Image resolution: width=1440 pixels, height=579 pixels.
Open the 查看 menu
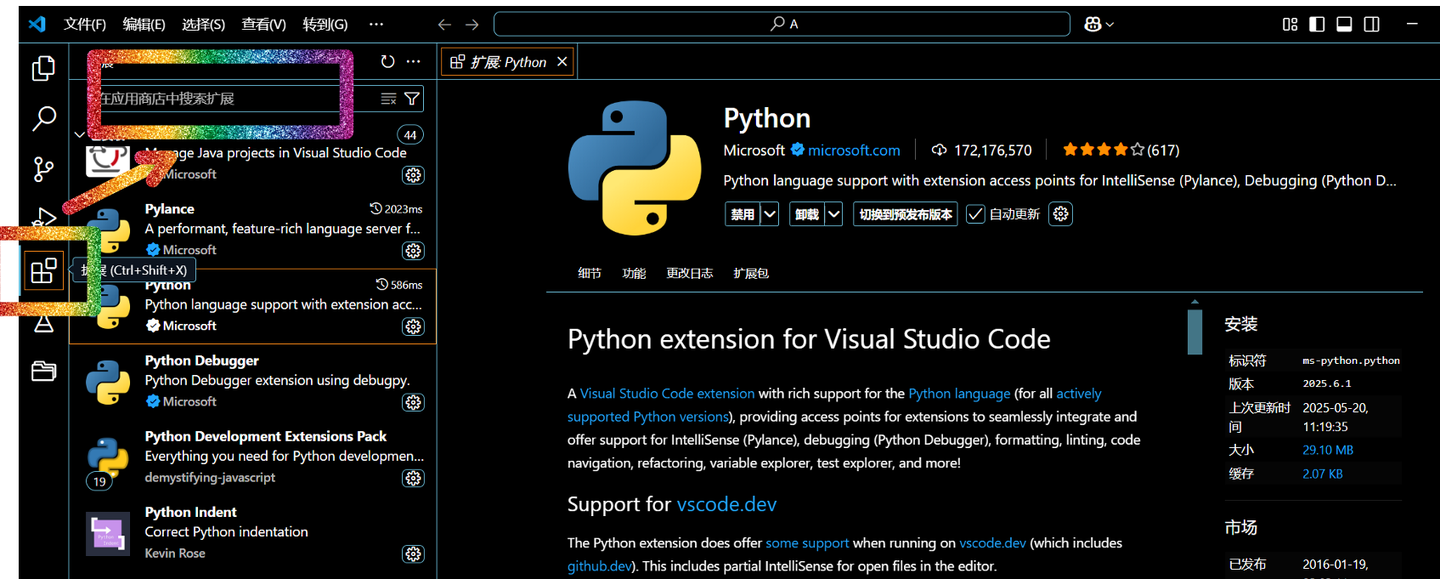[264, 24]
